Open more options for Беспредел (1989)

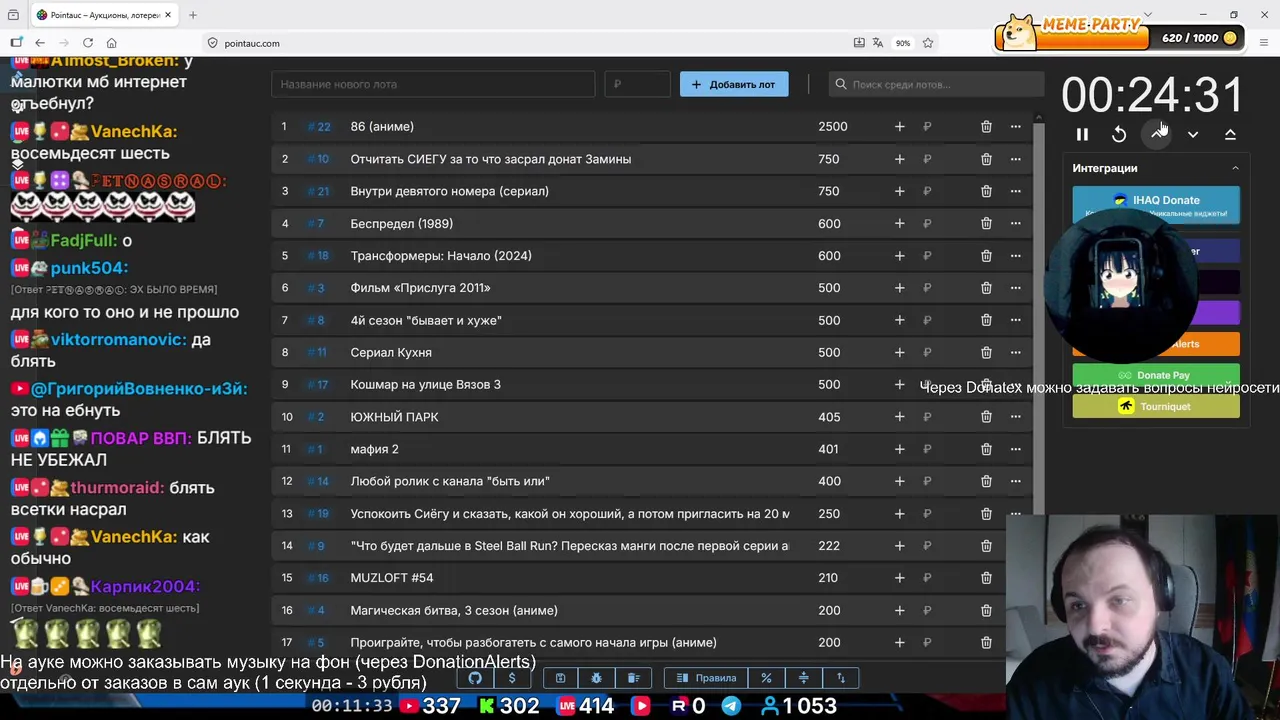coord(1015,223)
